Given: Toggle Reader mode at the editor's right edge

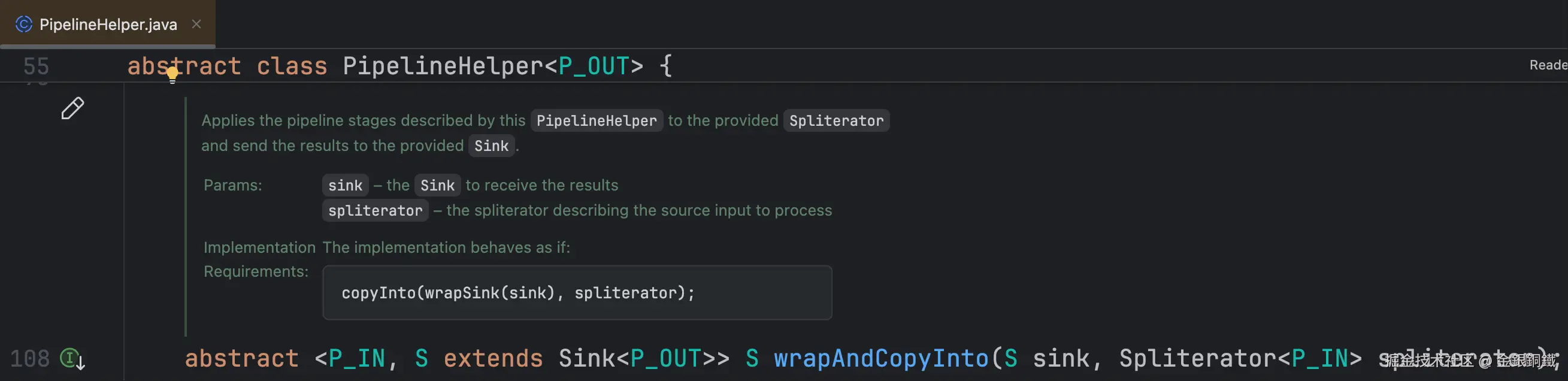Looking at the screenshot, I should click(1547, 65).
